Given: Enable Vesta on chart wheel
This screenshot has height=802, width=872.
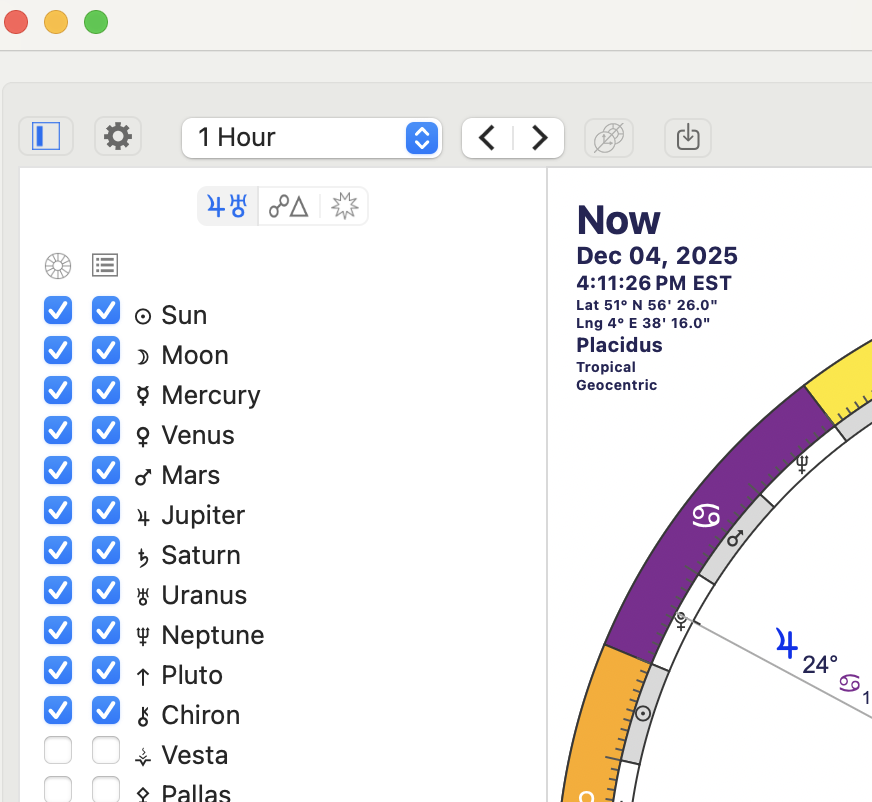Looking at the screenshot, I should [x=58, y=751].
